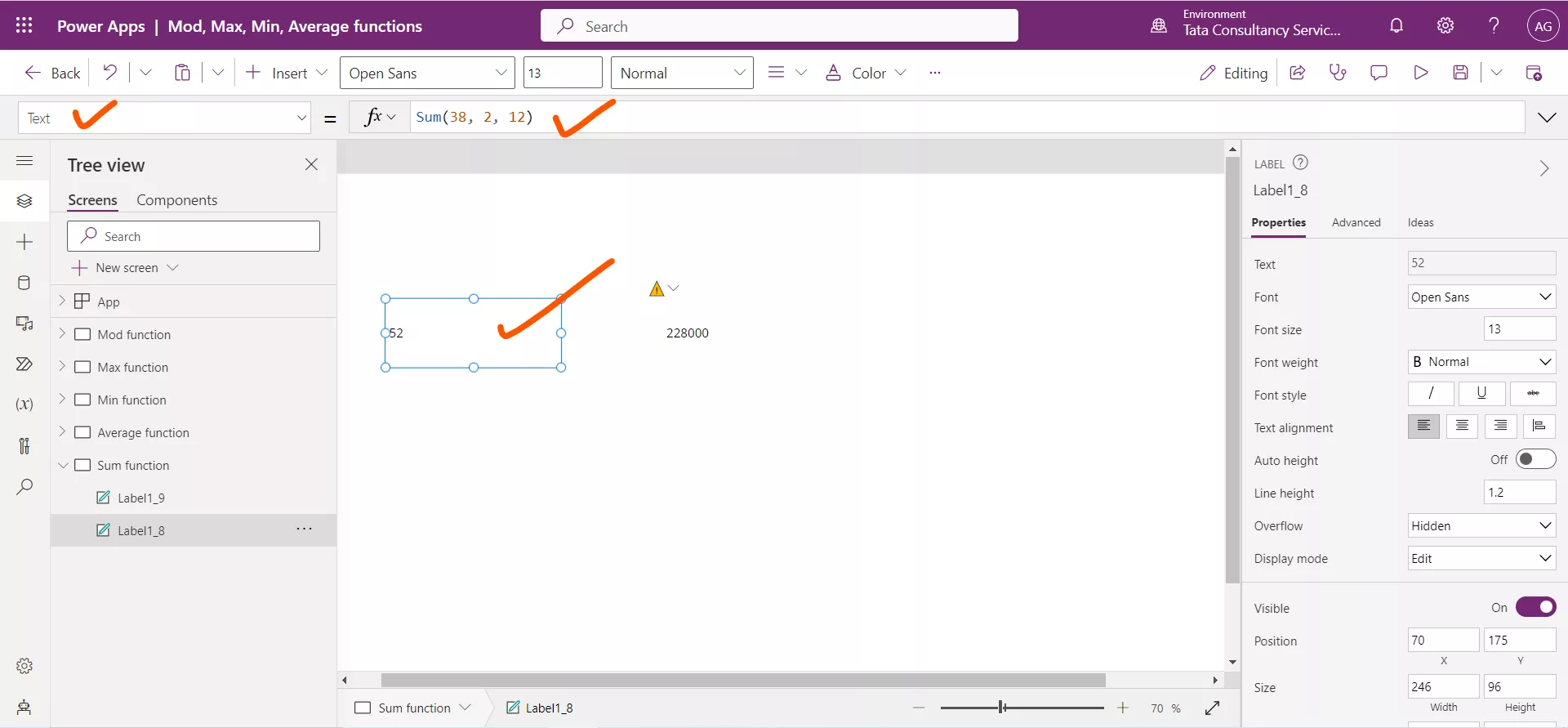Click the Save disk icon
The width and height of the screenshot is (1568, 728).
(1461, 73)
